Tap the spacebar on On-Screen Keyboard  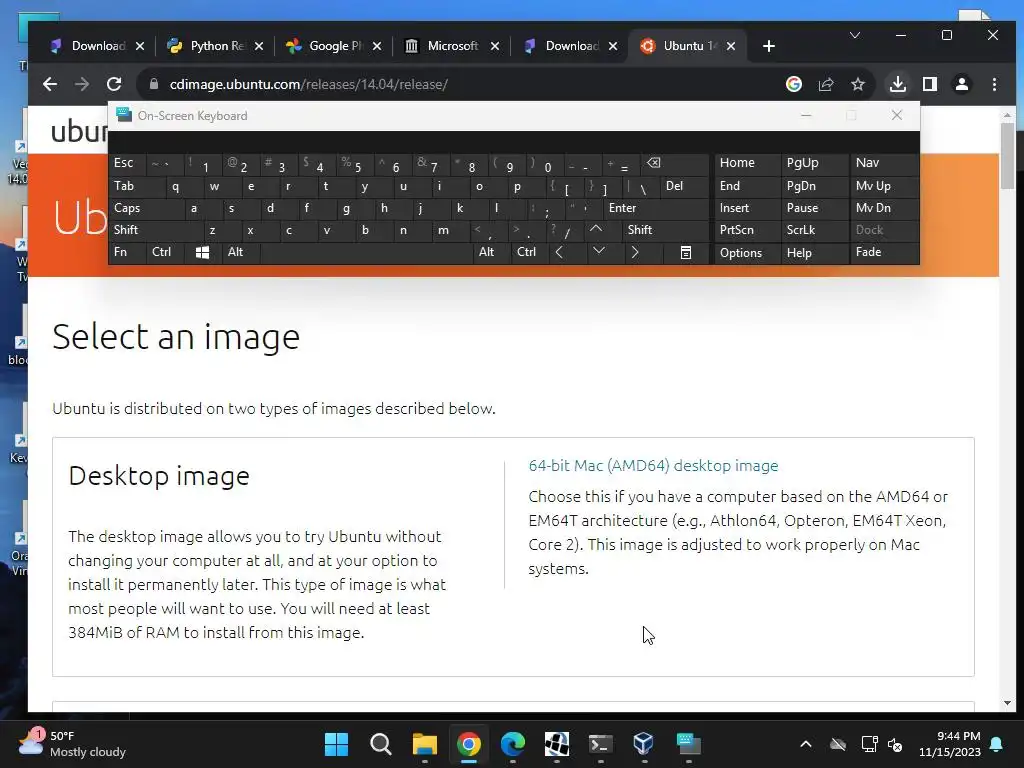tap(366, 253)
